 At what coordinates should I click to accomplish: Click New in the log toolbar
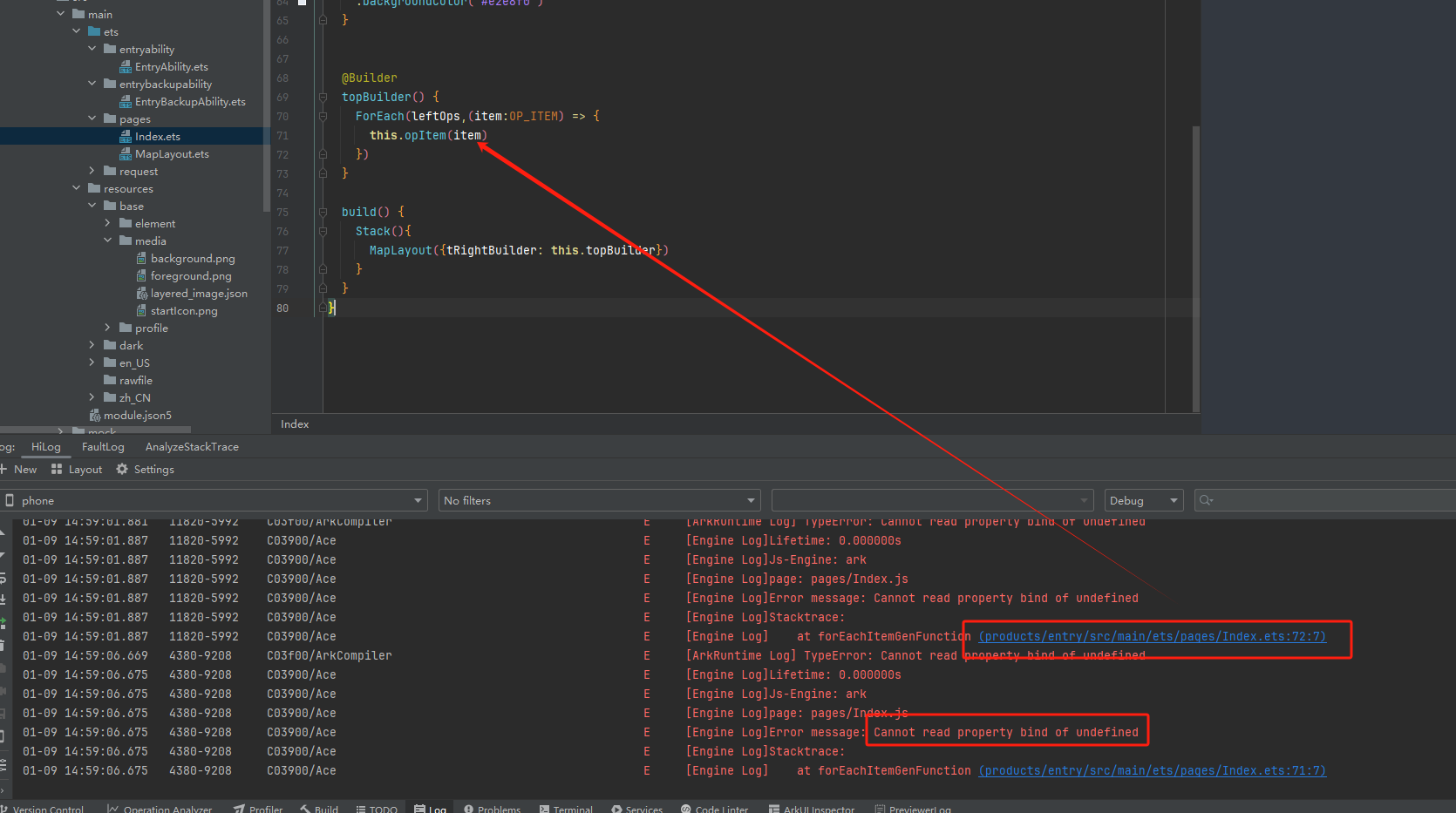pyautogui.click(x=18, y=469)
